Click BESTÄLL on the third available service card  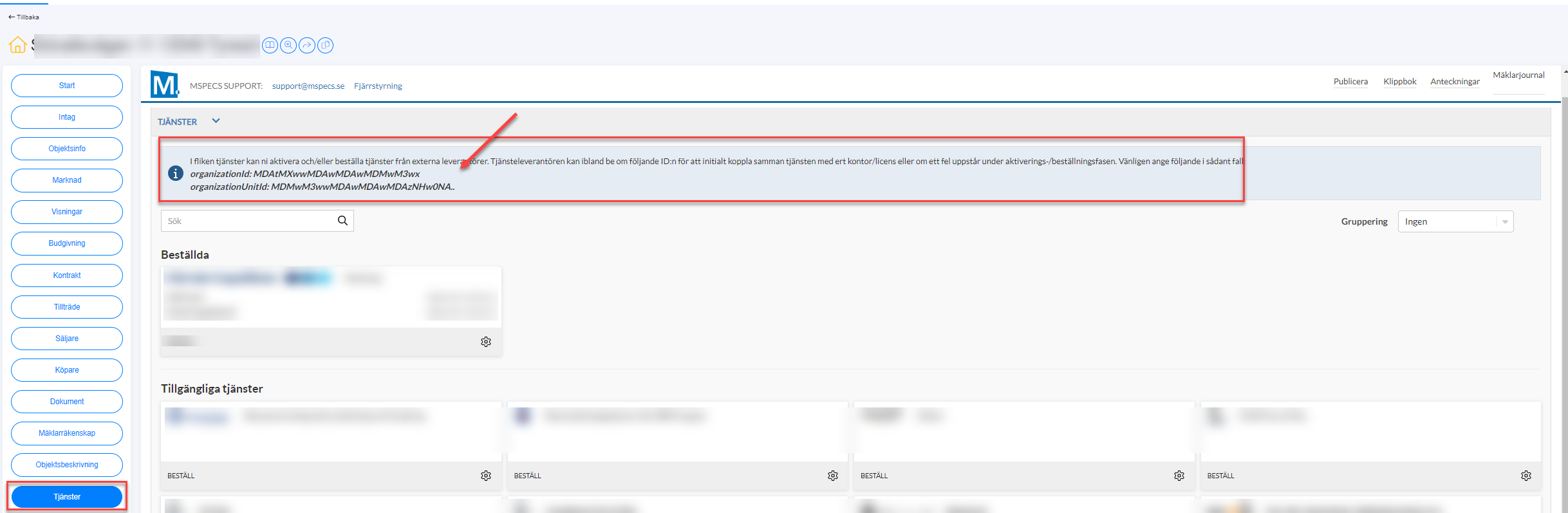(x=874, y=476)
